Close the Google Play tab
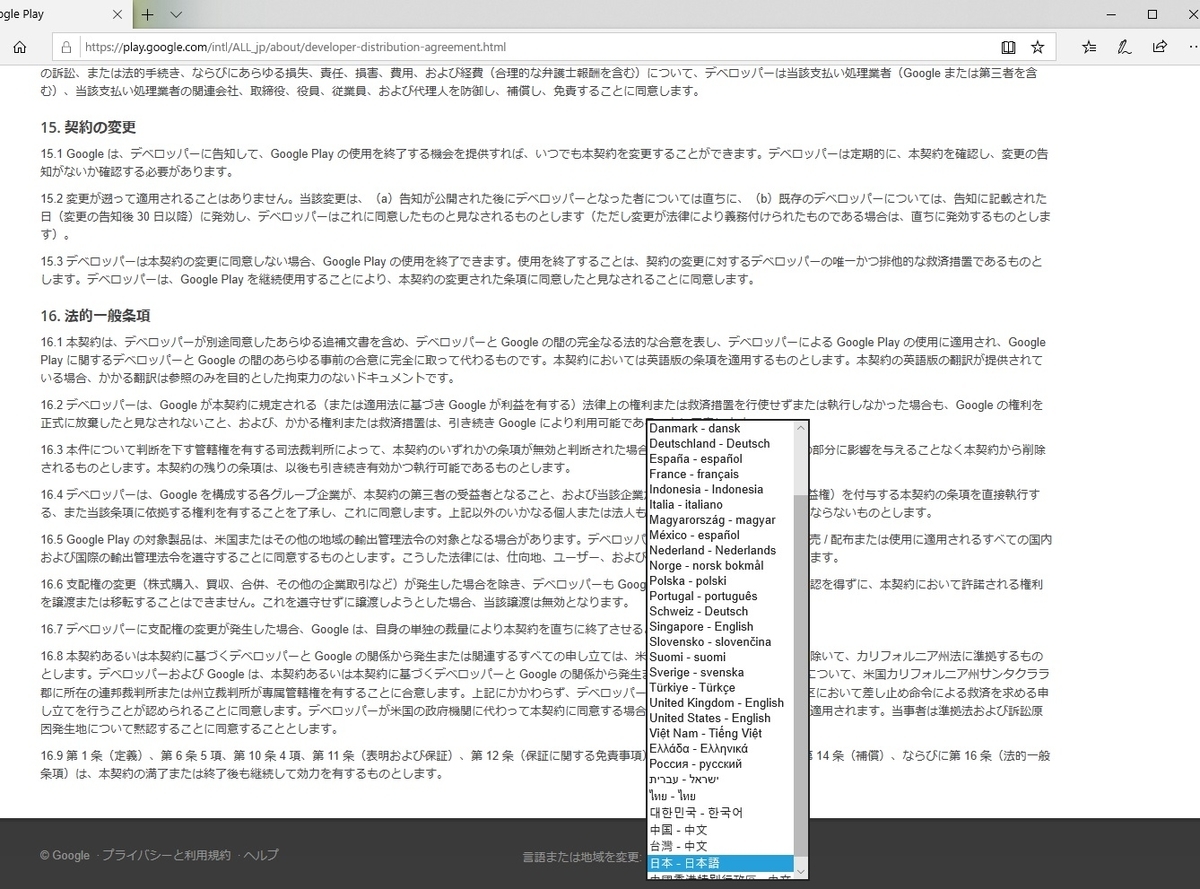1200x889 pixels. 117,16
